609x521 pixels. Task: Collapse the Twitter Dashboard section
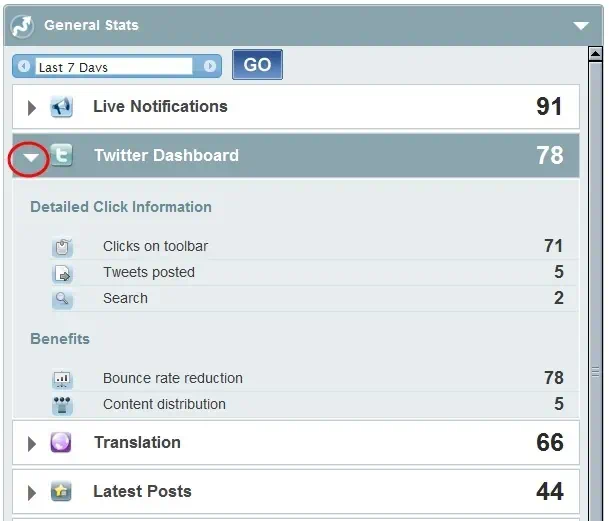(31, 157)
